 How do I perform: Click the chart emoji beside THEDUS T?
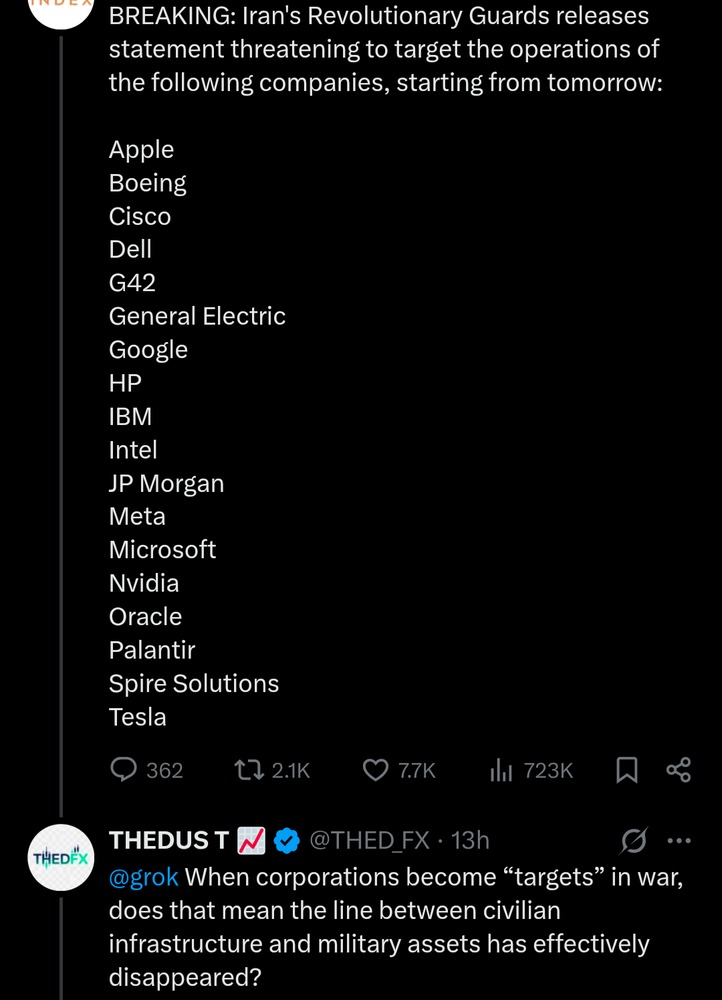pyautogui.click(x=250, y=842)
